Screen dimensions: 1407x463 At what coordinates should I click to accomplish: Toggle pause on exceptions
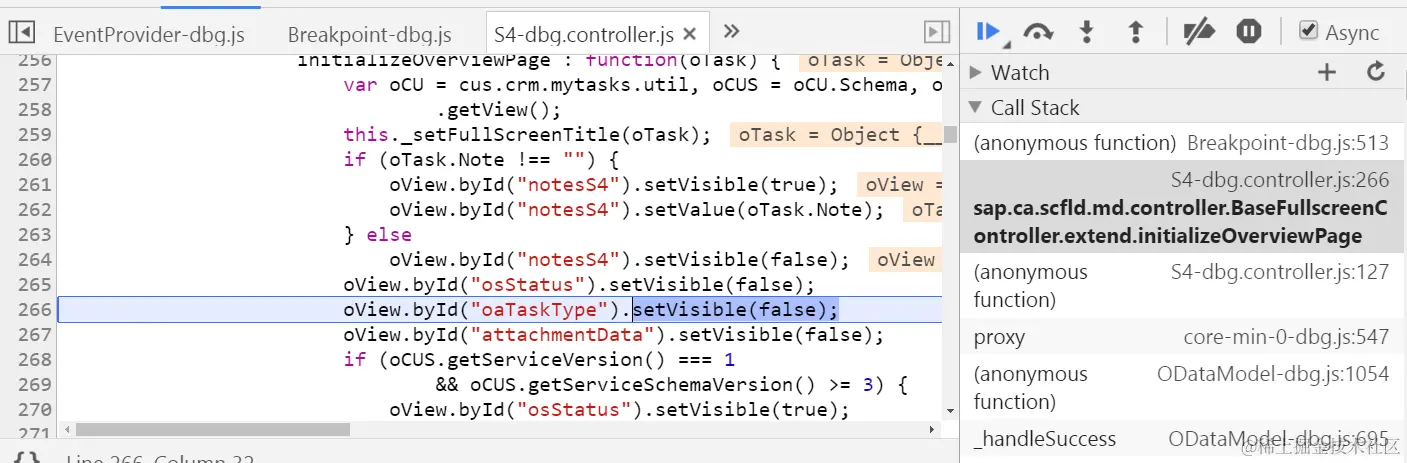[1249, 32]
